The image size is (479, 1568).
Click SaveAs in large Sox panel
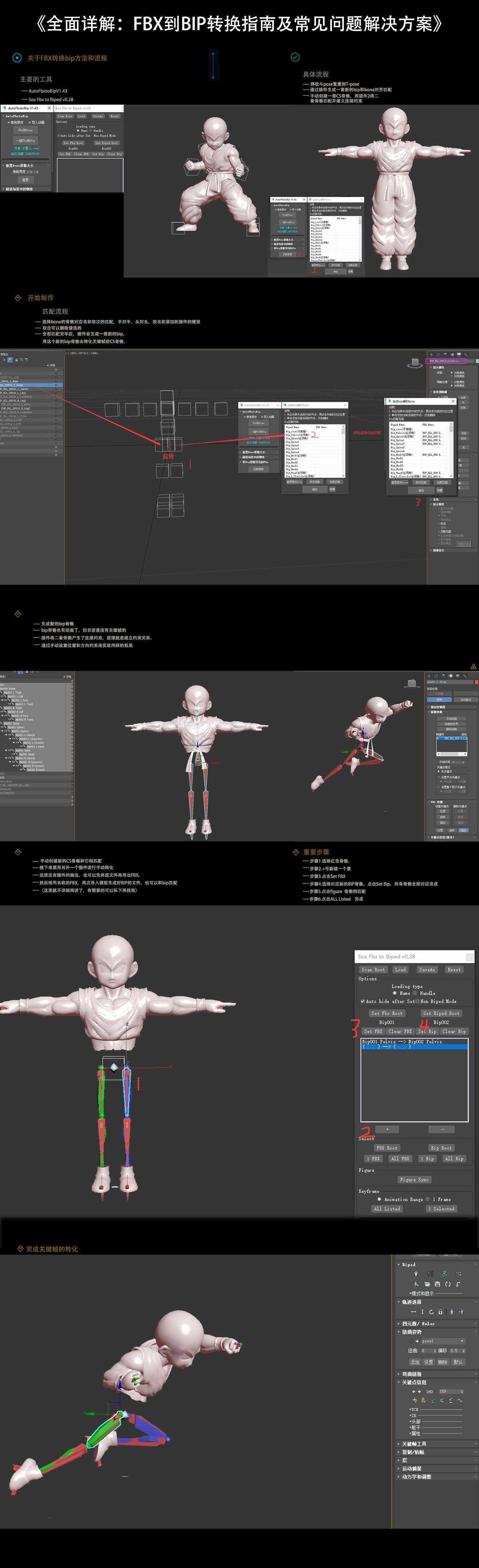click(427, 970)
